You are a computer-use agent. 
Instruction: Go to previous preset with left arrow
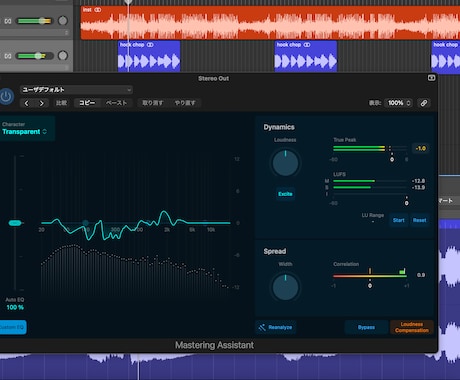27,103
